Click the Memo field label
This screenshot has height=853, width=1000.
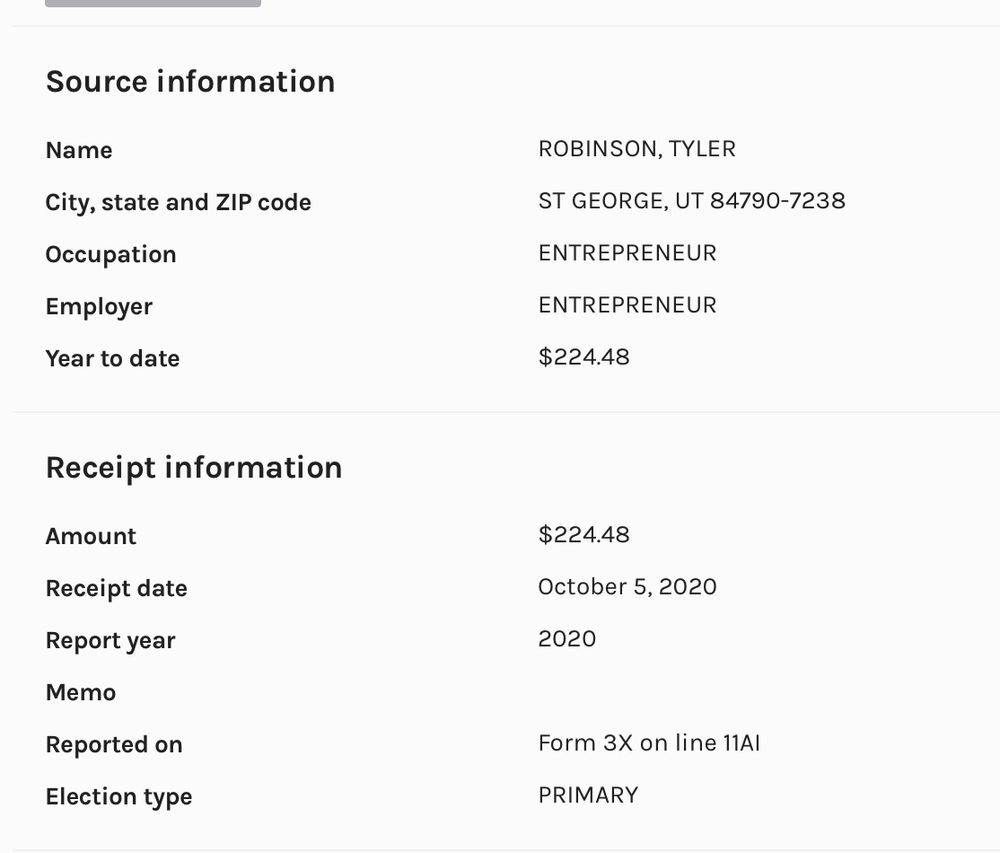[x=80, y=692]
